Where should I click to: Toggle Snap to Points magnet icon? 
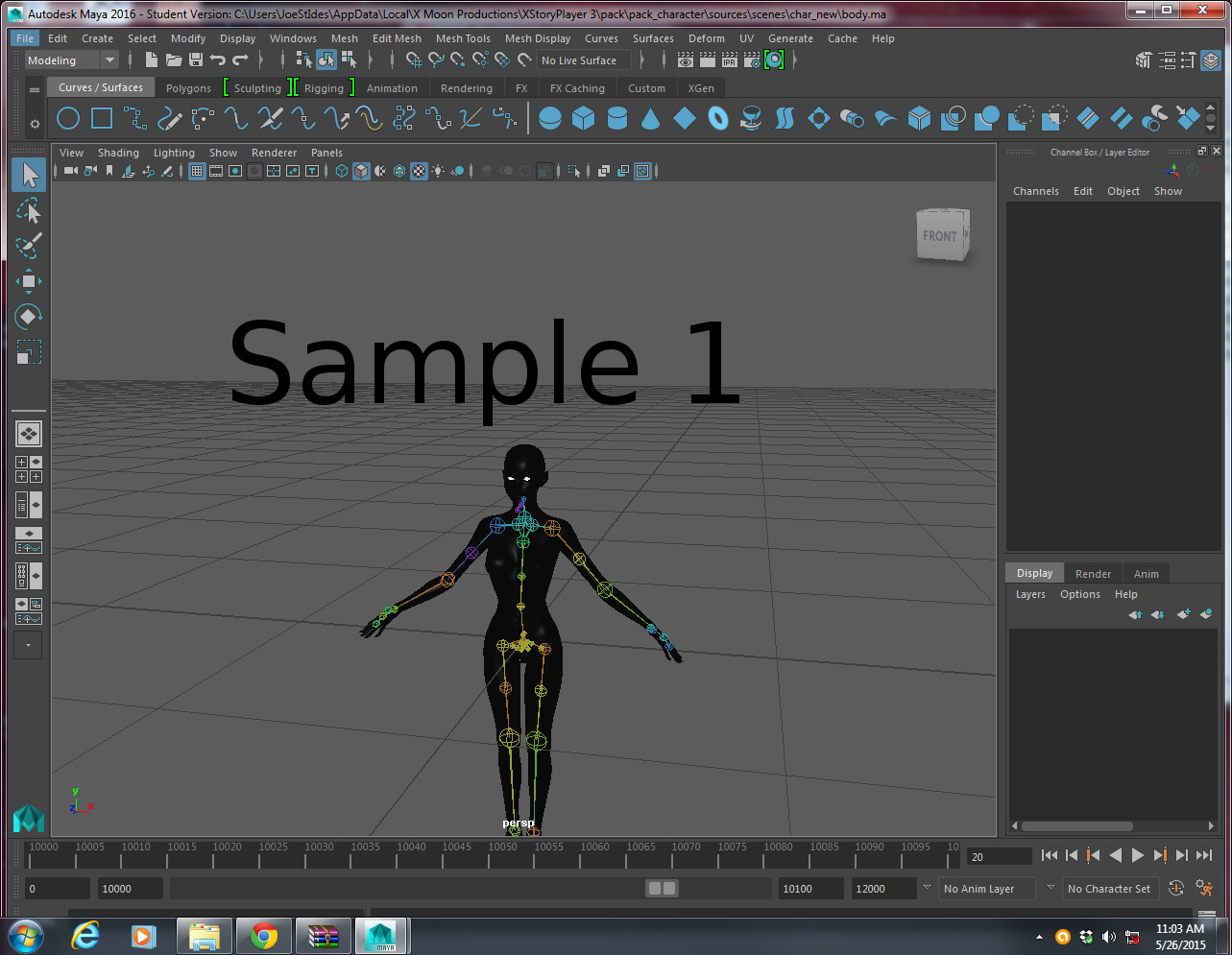[458, 60]
